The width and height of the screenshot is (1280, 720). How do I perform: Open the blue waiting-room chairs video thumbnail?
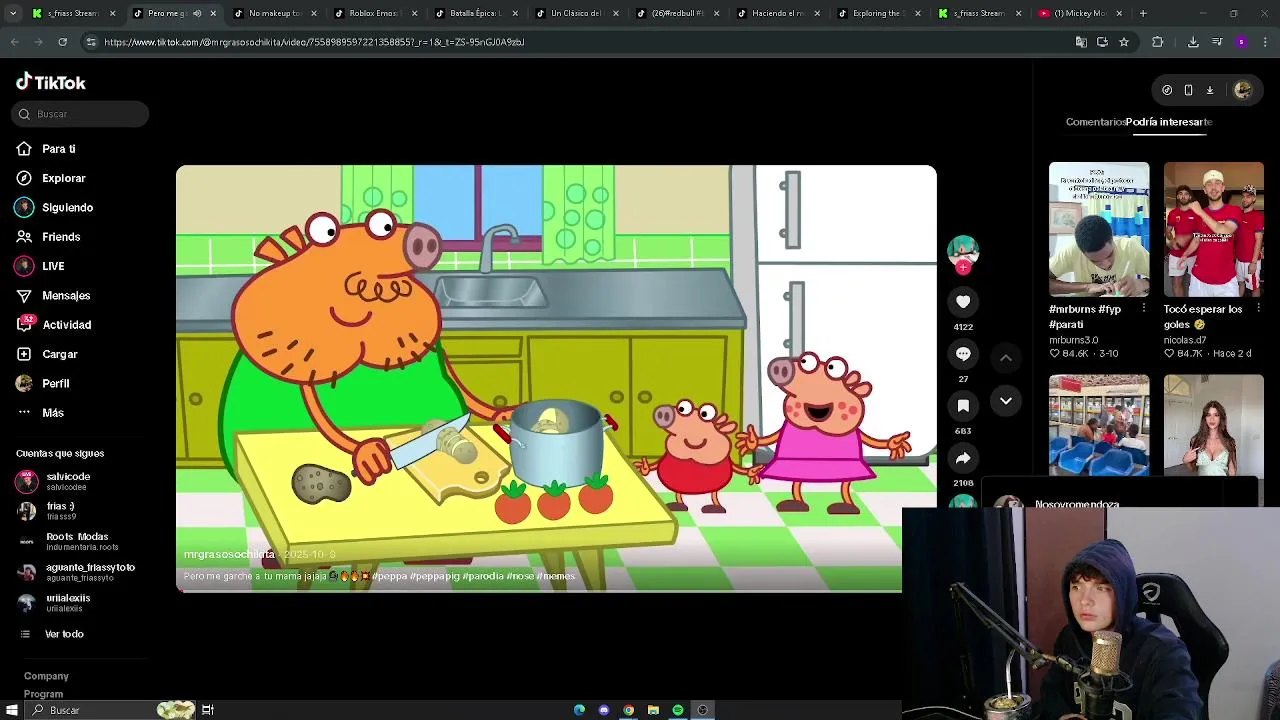click(x=1099, y=425)
